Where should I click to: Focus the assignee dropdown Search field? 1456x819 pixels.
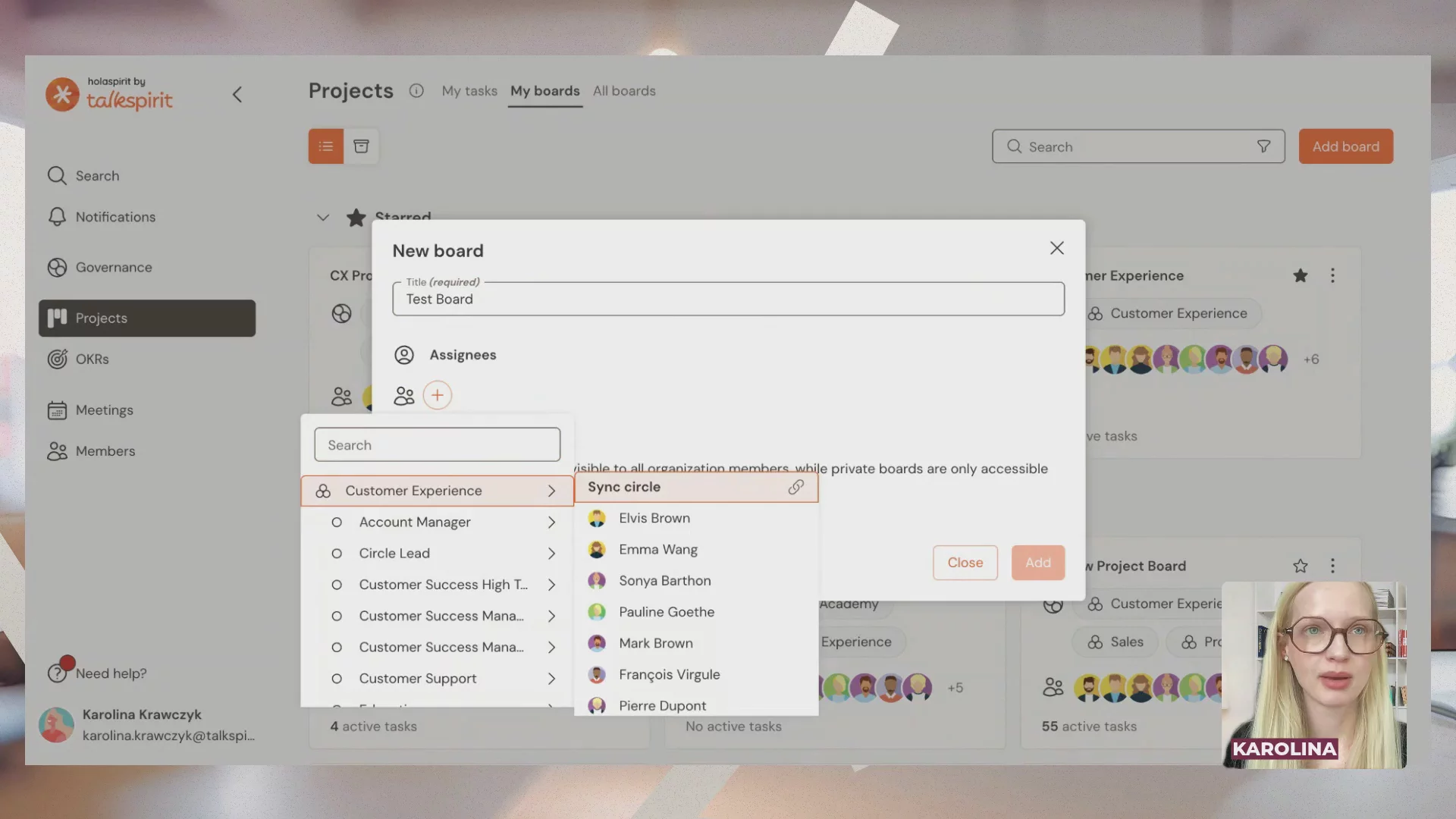tap(438, 445)
